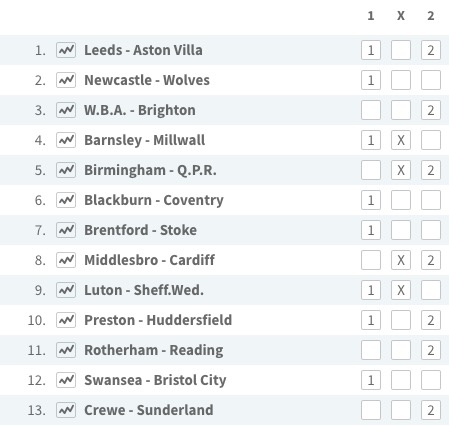Select empty 1 box for Middlesbro - Cardiff

point(371,260)
